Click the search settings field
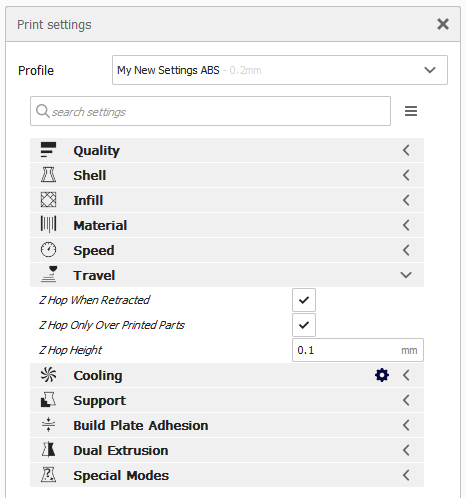This screenshot has width=466, height=498. click(x=210, y=111)
